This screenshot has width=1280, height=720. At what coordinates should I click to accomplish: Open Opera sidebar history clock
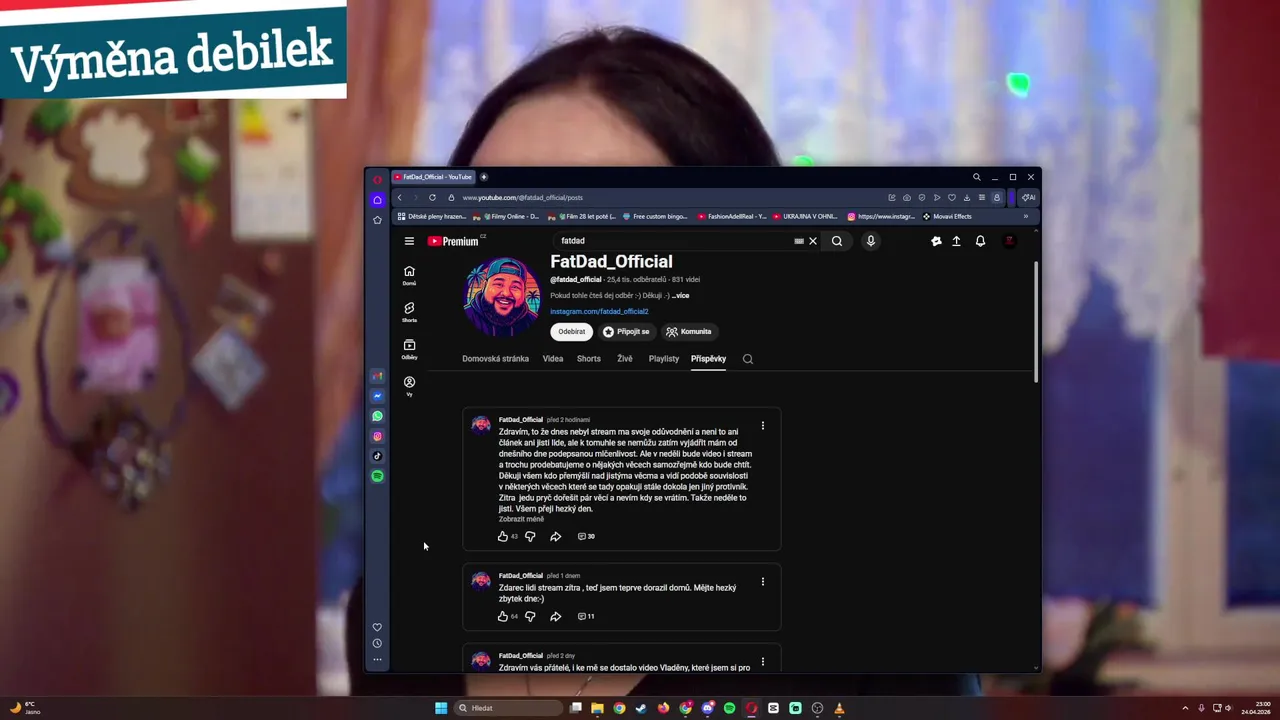(377, 643)
